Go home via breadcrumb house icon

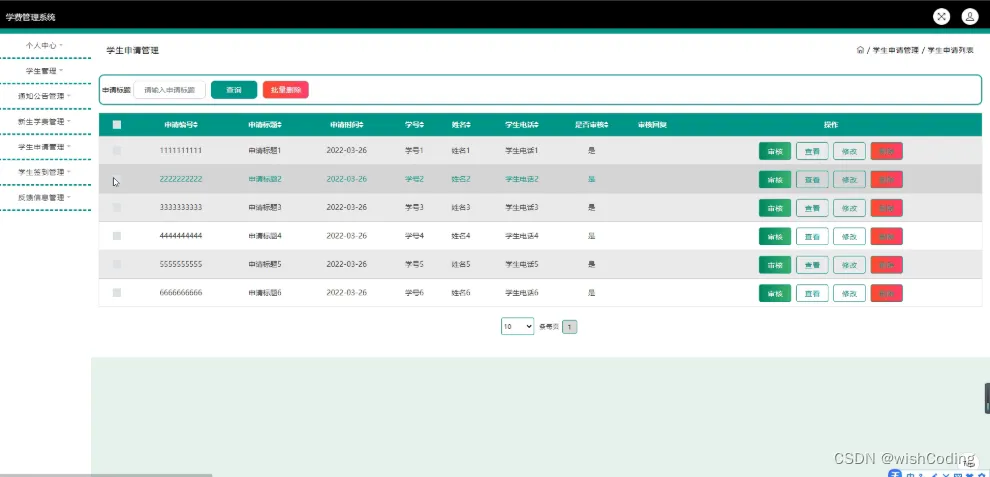coord(860,50)
